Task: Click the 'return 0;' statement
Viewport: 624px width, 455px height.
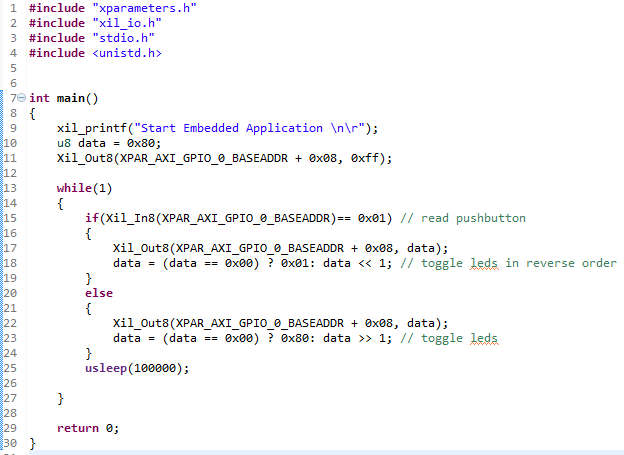Action: pyautogui.click(x=88, y=428)
